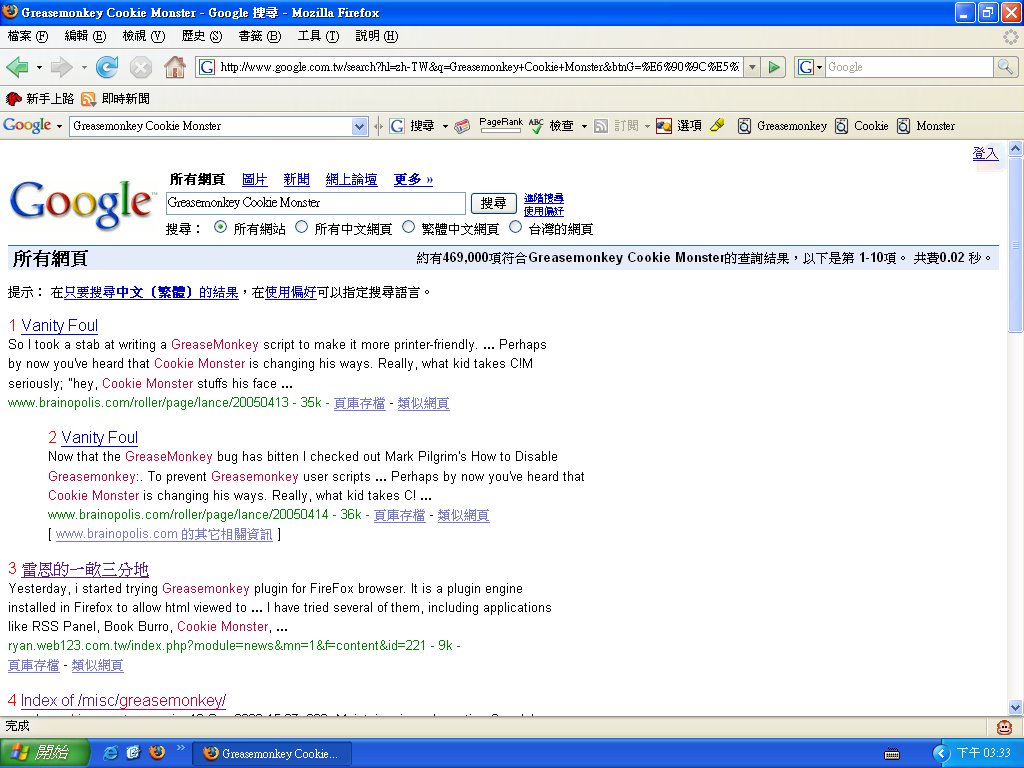This screenshot has width=1024, height=768.
Task: Open Google toolbar logo menu dropdown
Action: 59,126
